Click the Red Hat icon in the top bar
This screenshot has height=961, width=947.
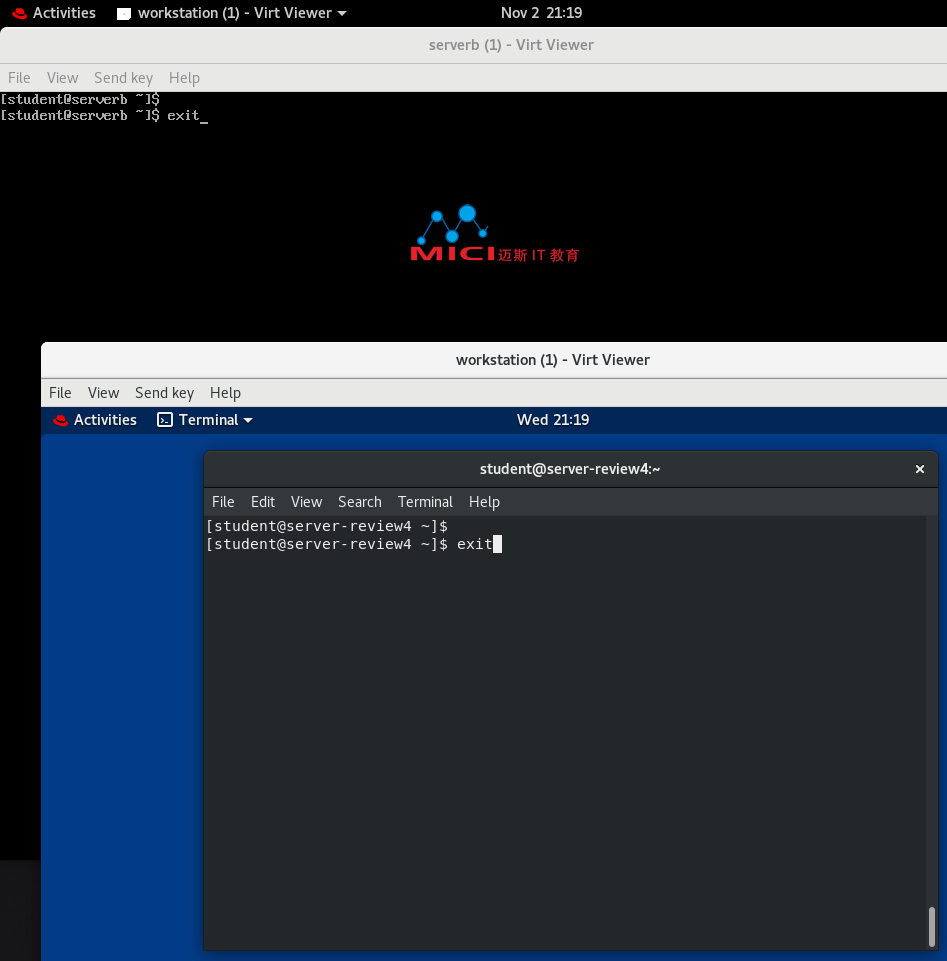tap(20, 13)
